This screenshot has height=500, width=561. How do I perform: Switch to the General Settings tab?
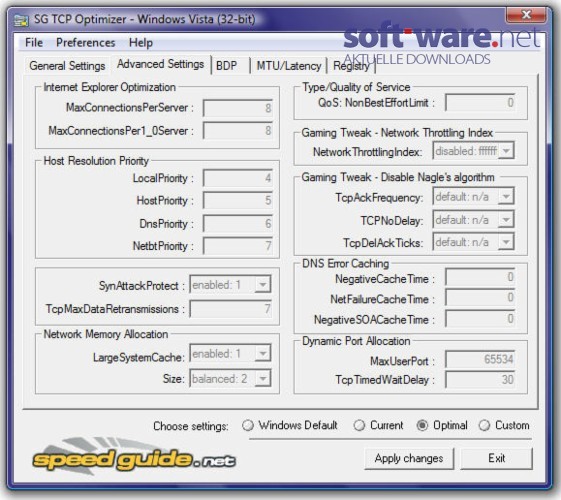(x=67, y=66)
